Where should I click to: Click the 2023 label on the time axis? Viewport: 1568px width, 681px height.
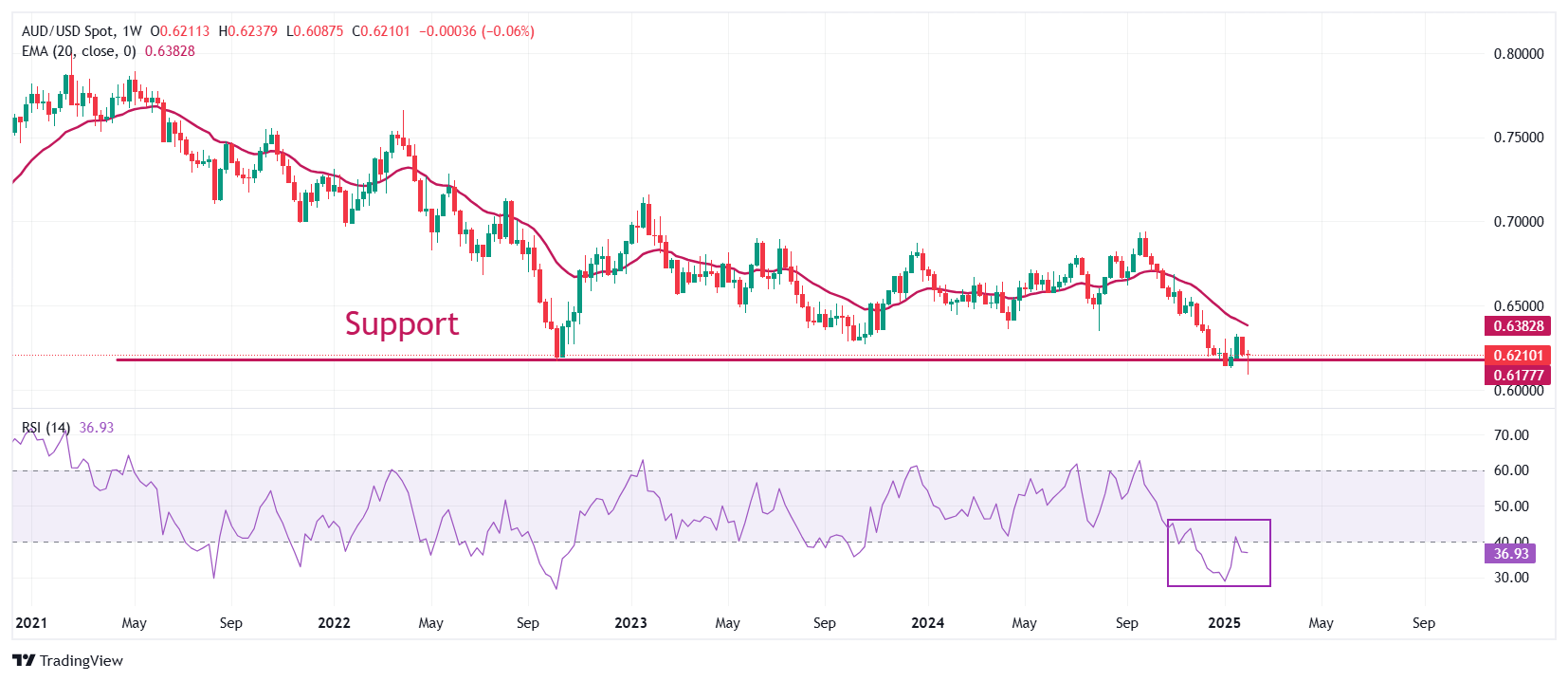pyautogui.click(x=630, y=623)
